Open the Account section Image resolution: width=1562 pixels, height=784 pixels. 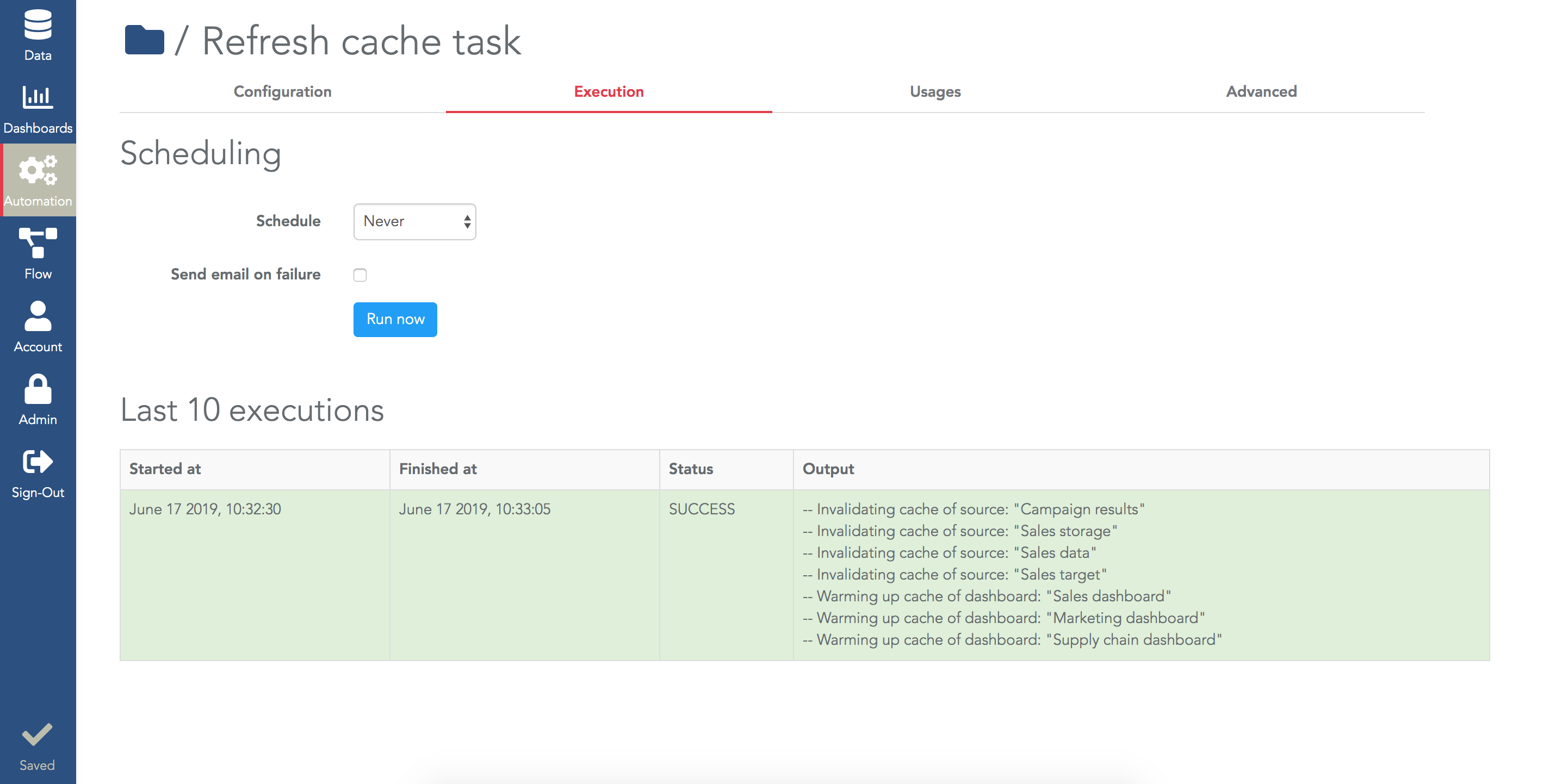click(x=38, y=326)
